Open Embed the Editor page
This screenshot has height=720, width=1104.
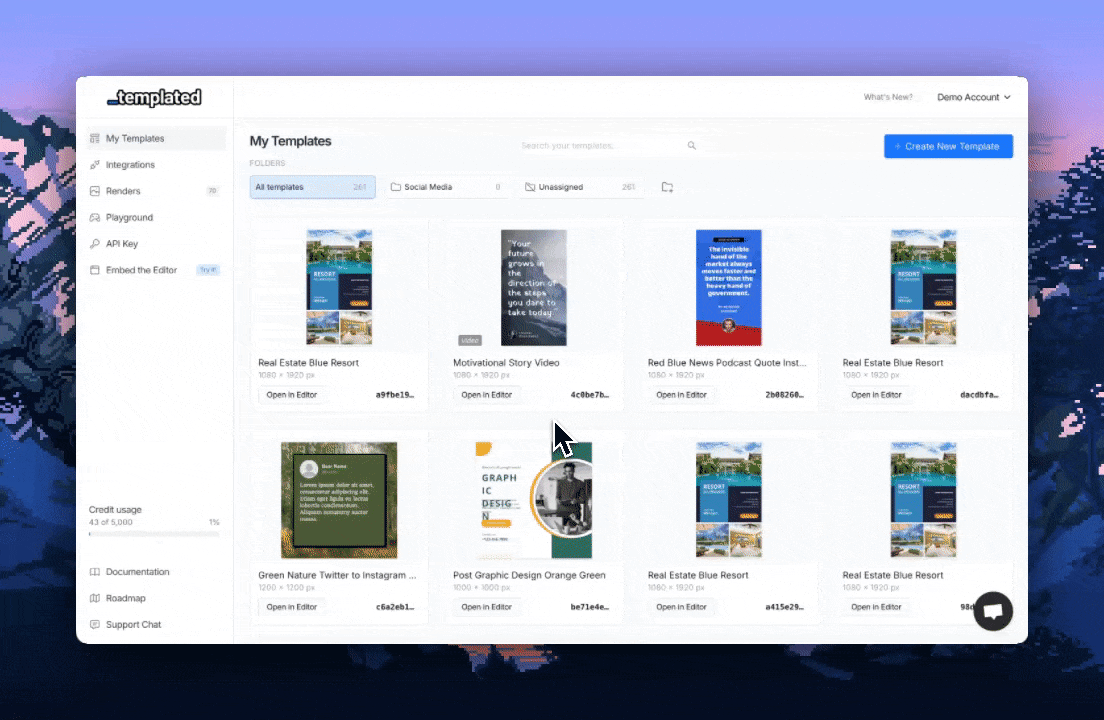point(141,270)
